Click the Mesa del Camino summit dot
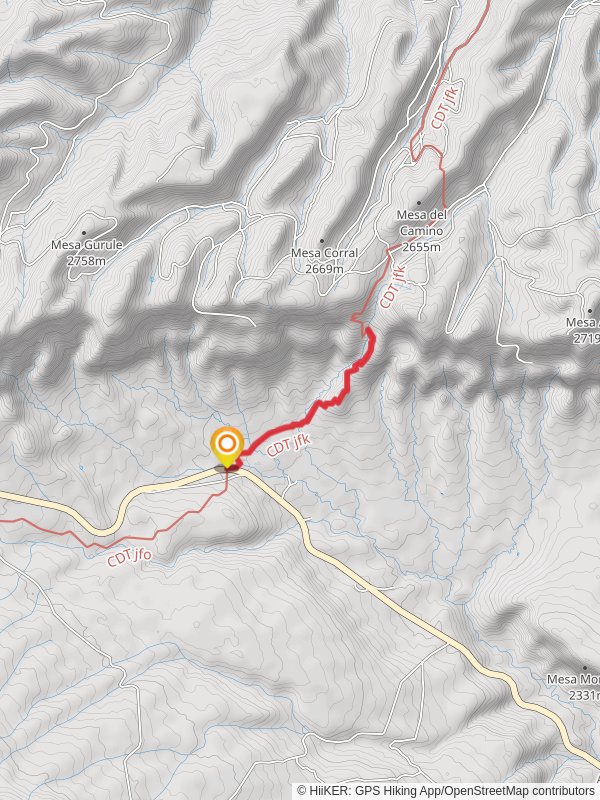Viewport: 600px width, 800px height. tap(419, 203)
